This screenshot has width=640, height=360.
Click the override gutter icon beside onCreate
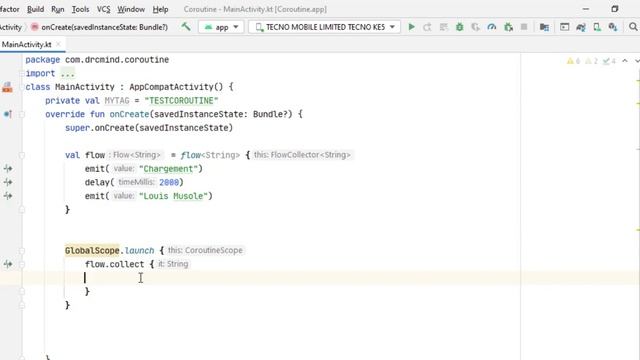7,114
